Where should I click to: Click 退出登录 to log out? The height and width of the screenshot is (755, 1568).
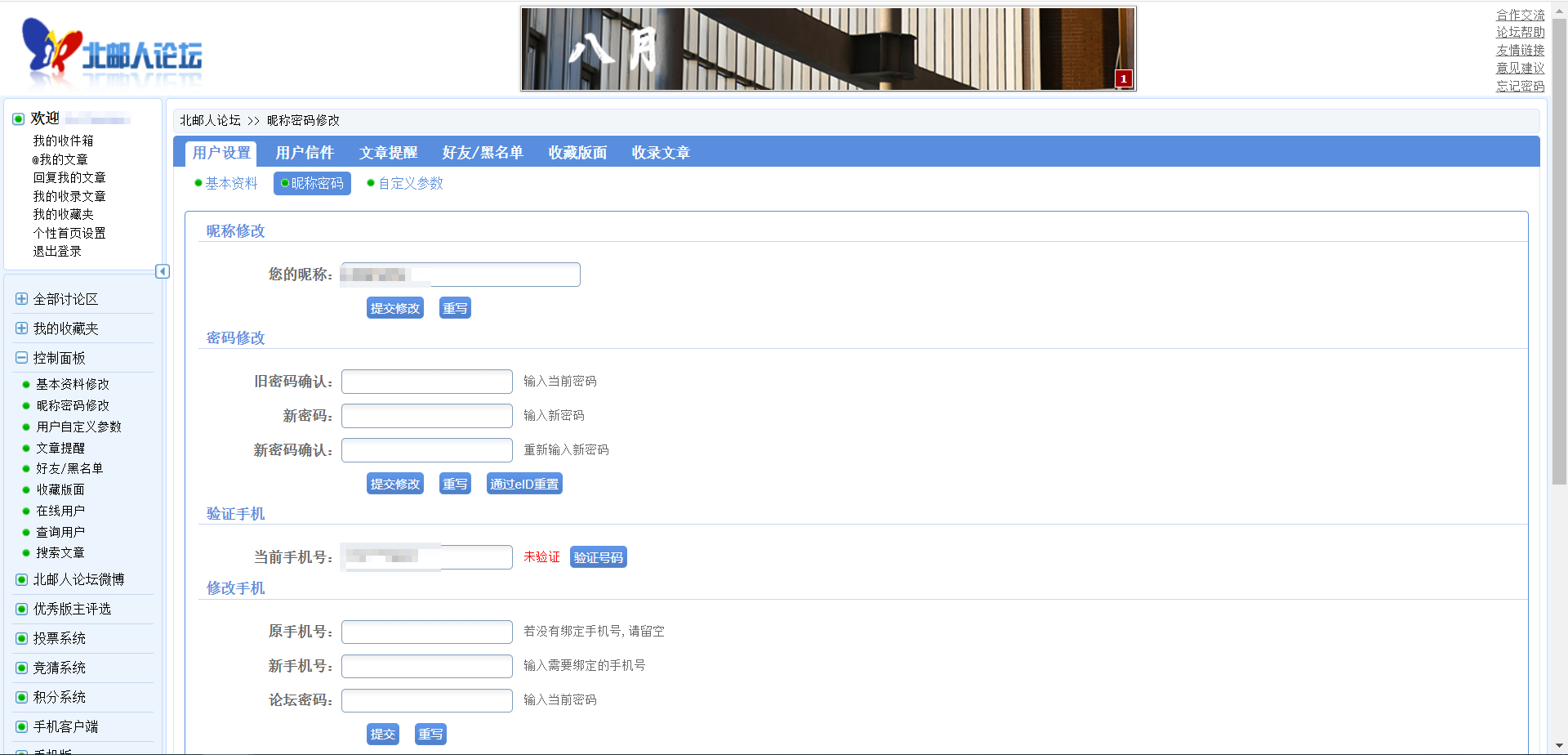pyautogui.click(x=57, y=251)
